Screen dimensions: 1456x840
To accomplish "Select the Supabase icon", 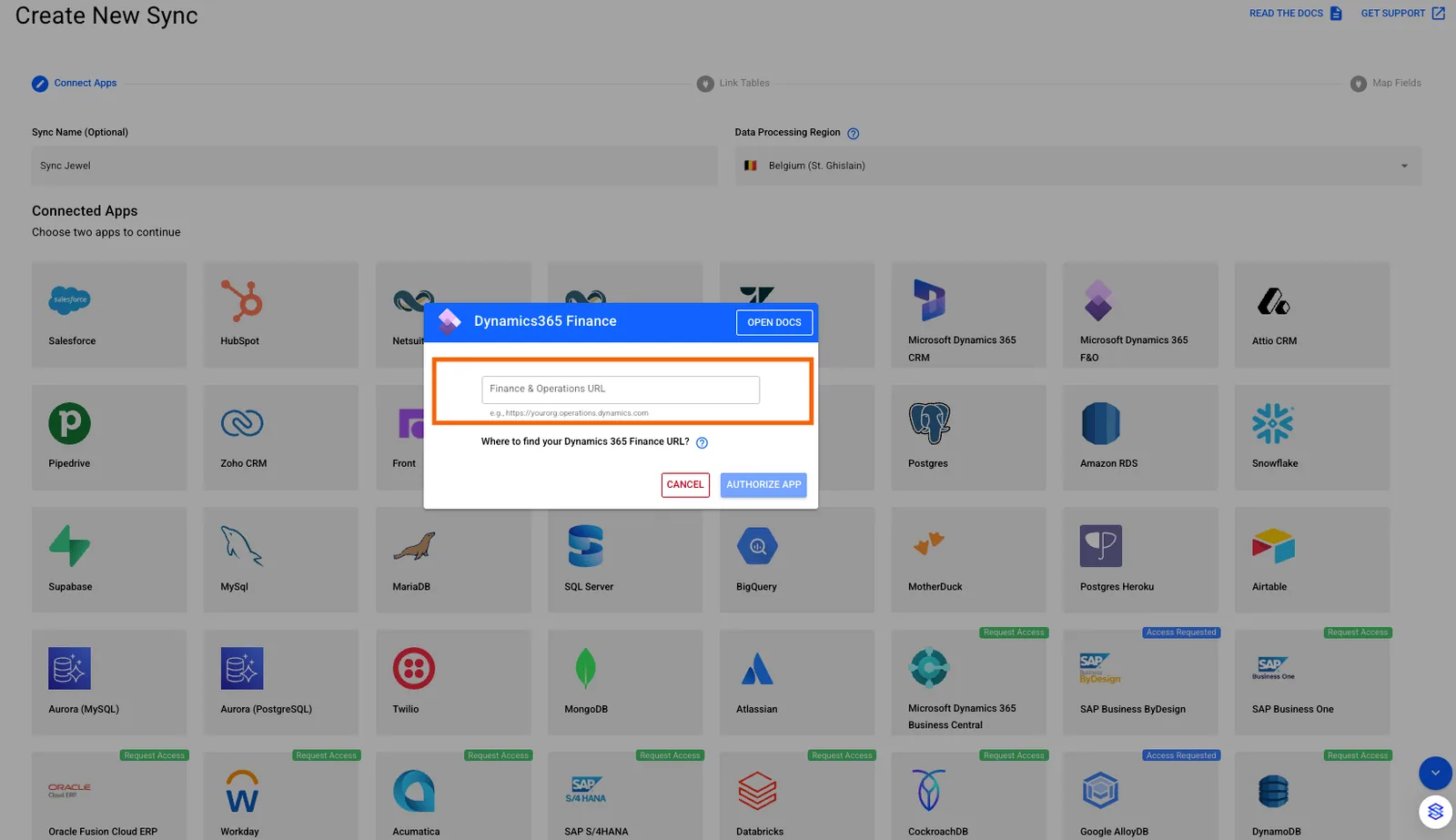I will point(69,546).
